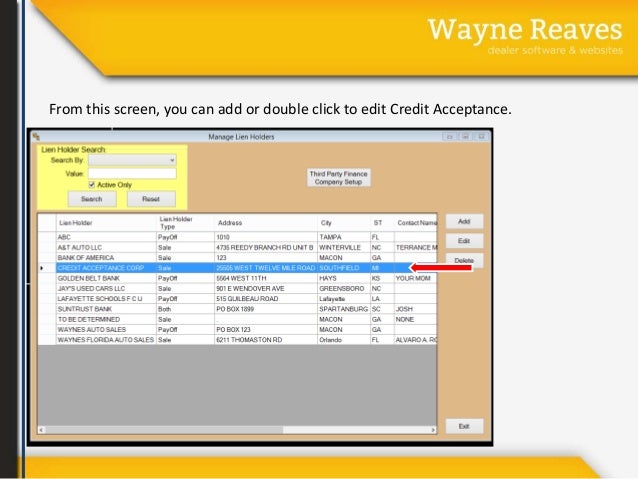Sort by Contact Name column header
The width and height of the screenshot is (638, 479).
click(x=415, y=223)
